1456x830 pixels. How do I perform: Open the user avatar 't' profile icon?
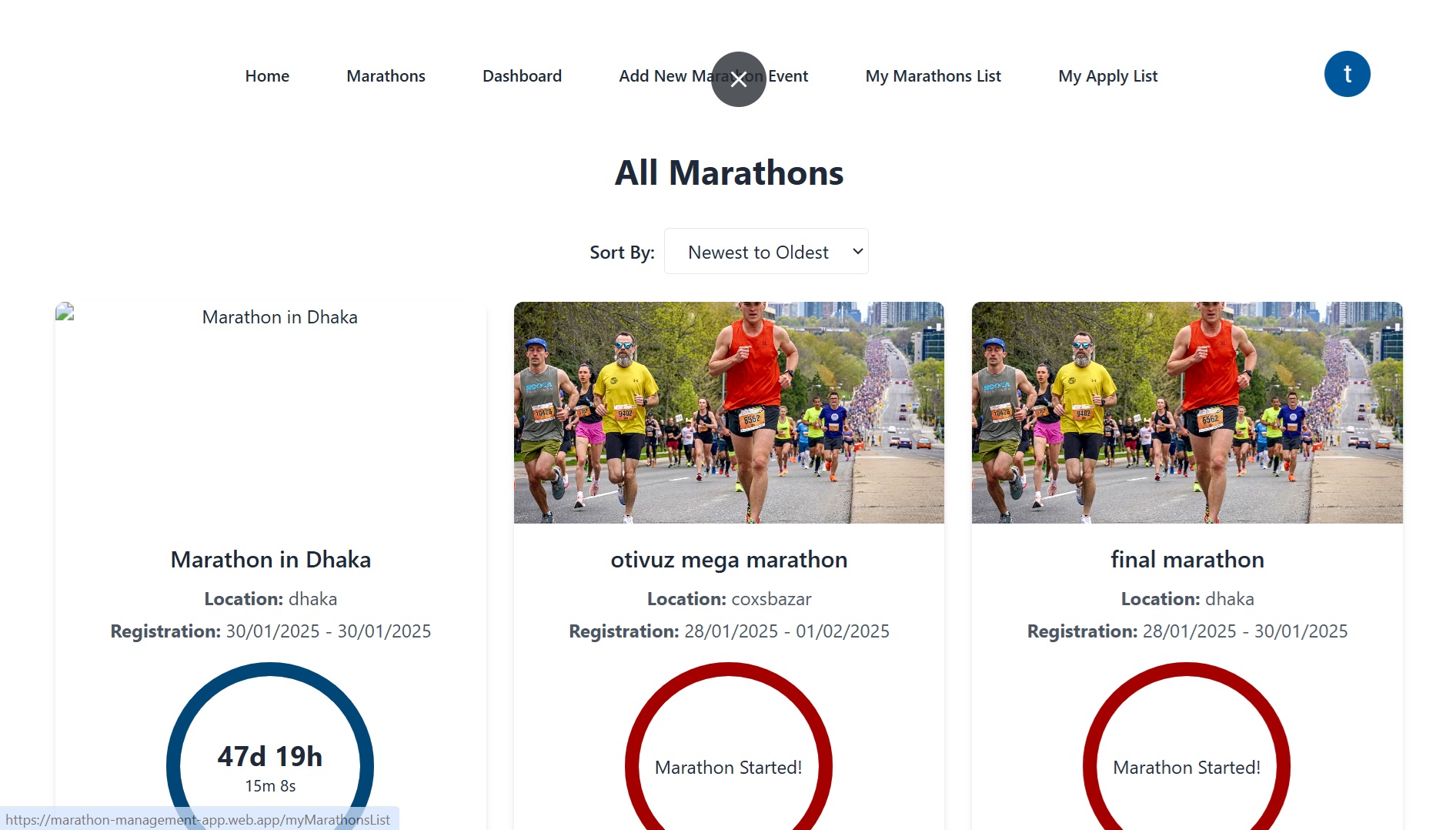[1347, 75]
